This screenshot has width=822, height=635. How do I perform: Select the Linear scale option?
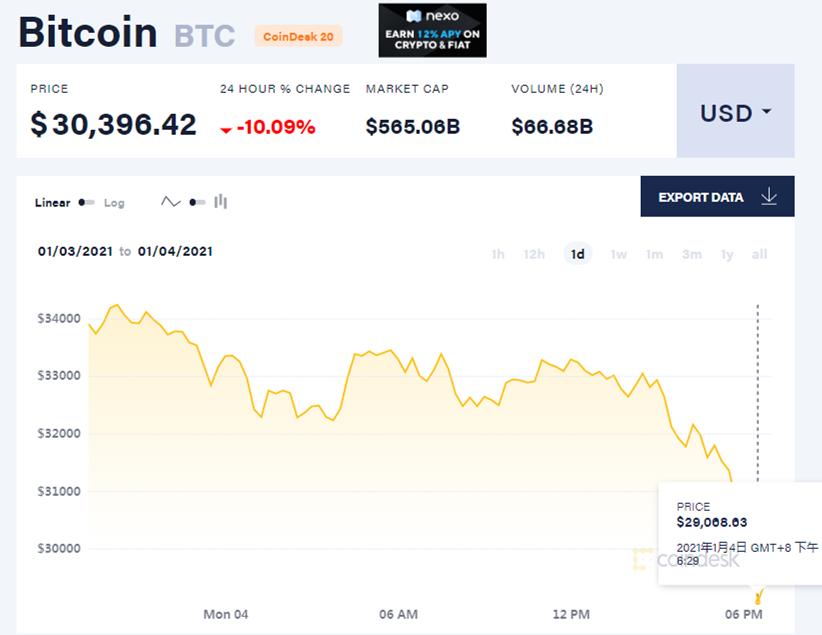52,202
